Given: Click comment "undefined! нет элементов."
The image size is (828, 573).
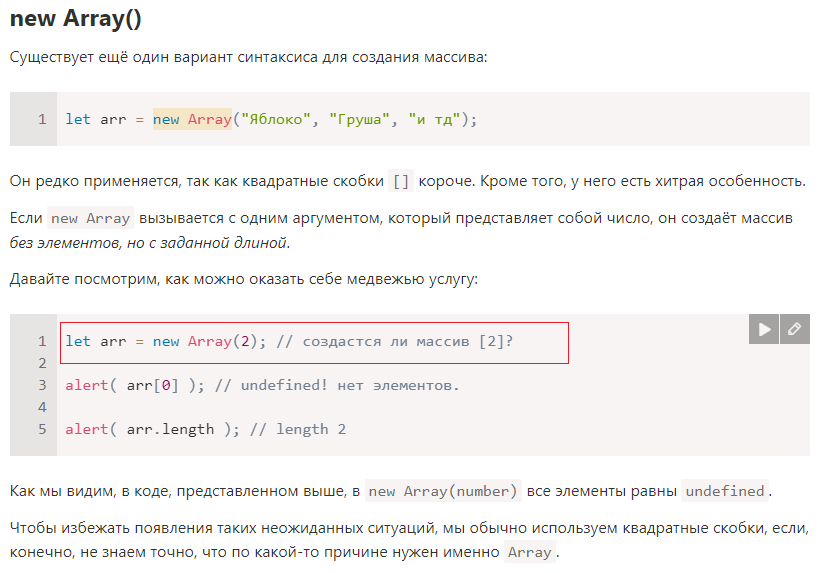Looking at the screenshot, I should (x=350, y=386).
